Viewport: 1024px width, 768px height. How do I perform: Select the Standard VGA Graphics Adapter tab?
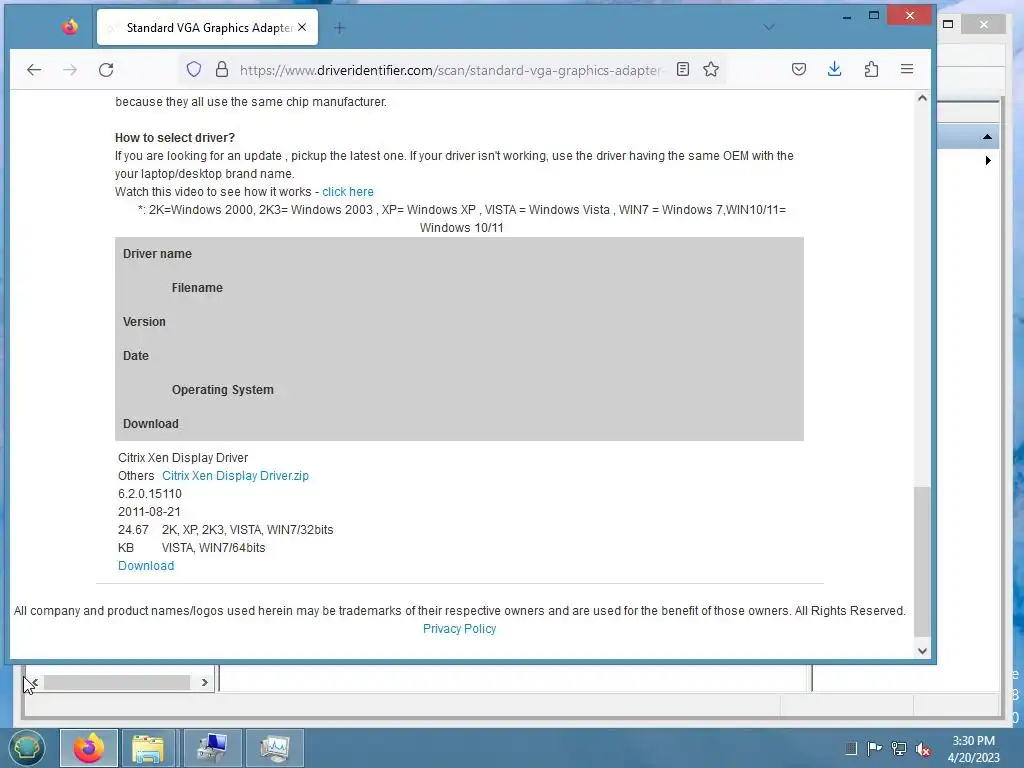(x=207, y=27)
